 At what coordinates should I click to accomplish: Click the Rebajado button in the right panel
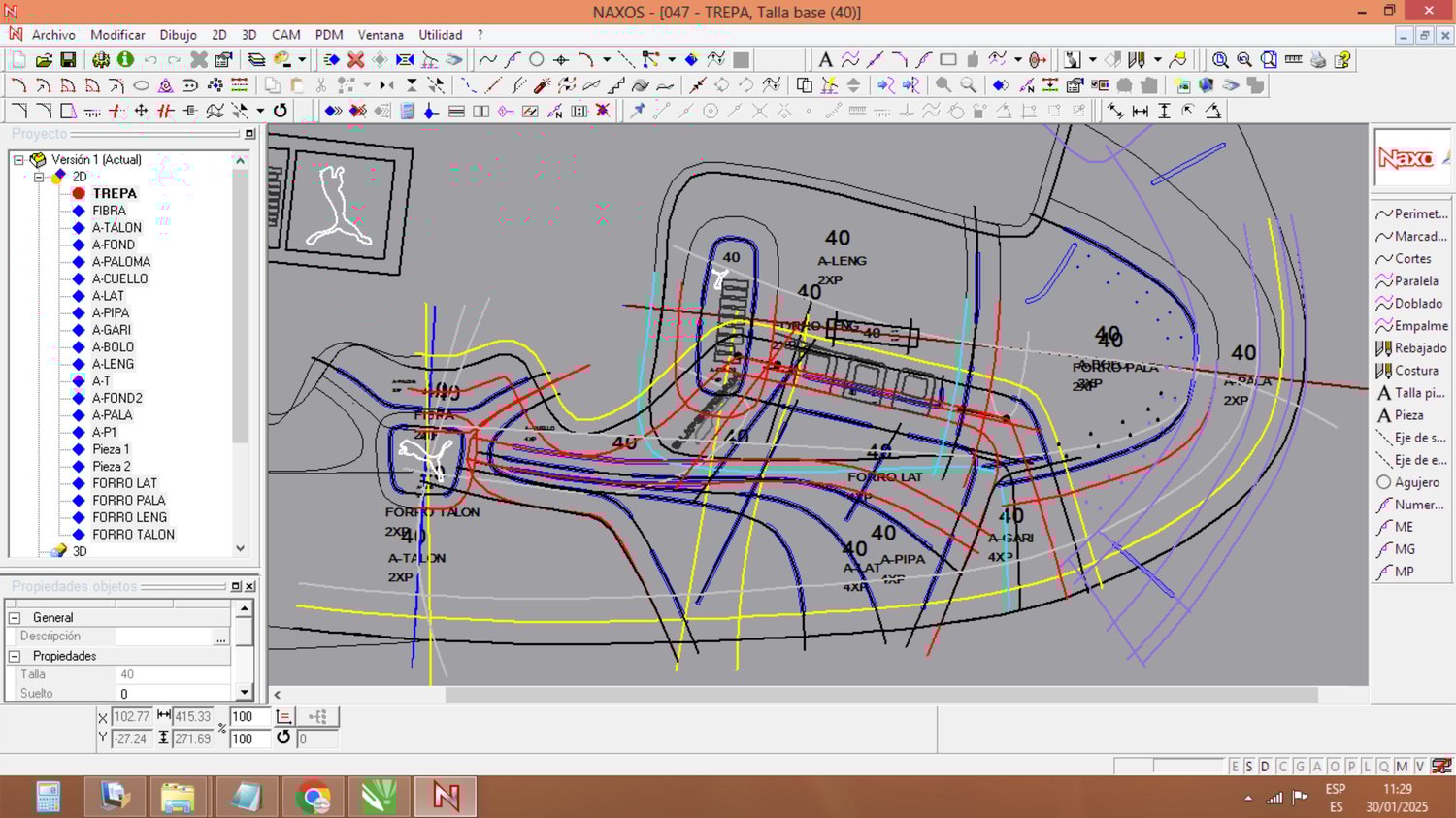pos(1412,348)
